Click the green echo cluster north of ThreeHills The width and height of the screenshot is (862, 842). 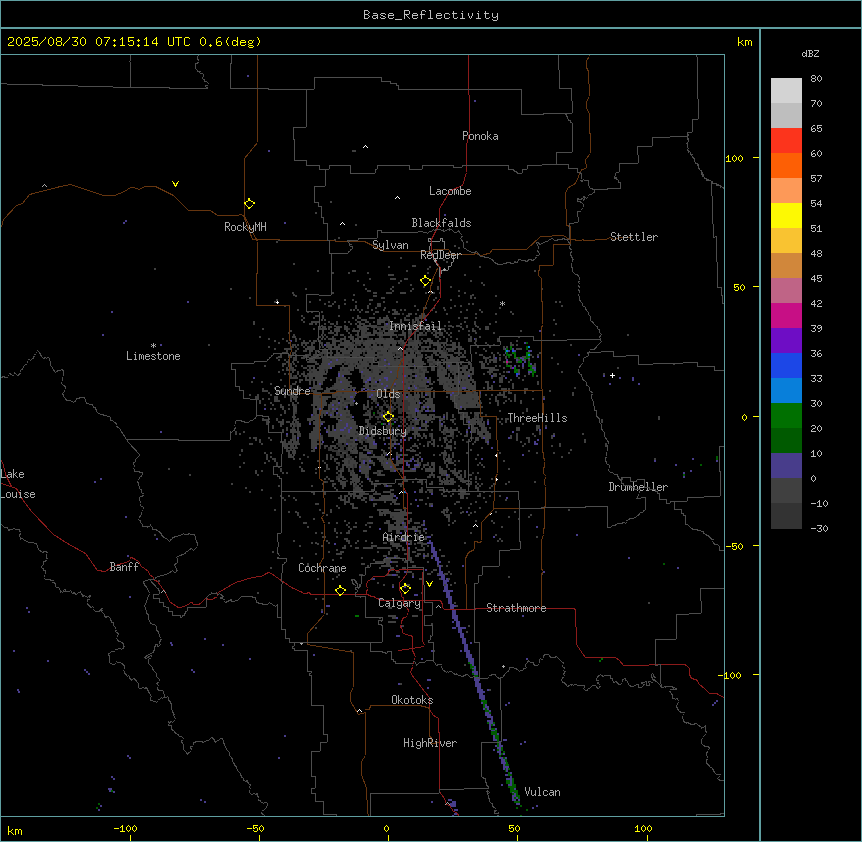click(x=520, y=359)
